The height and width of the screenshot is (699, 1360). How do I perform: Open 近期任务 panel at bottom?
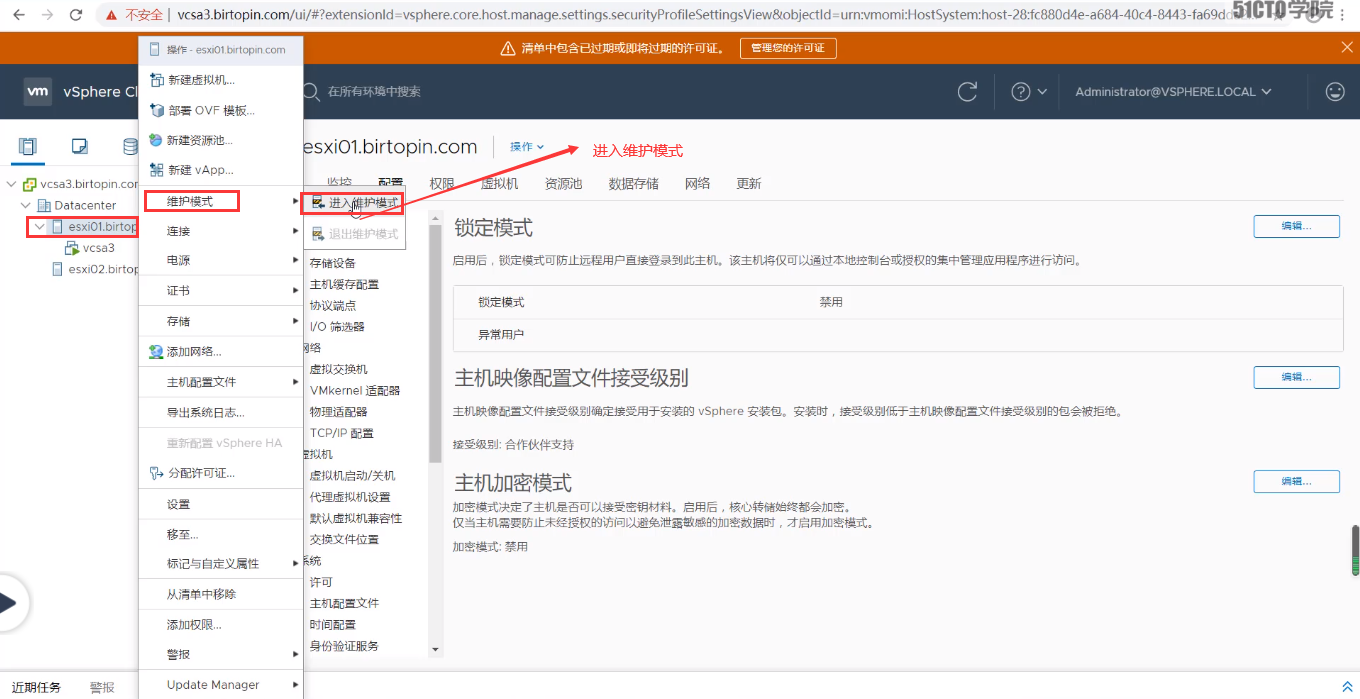click(x=36, y=687)
